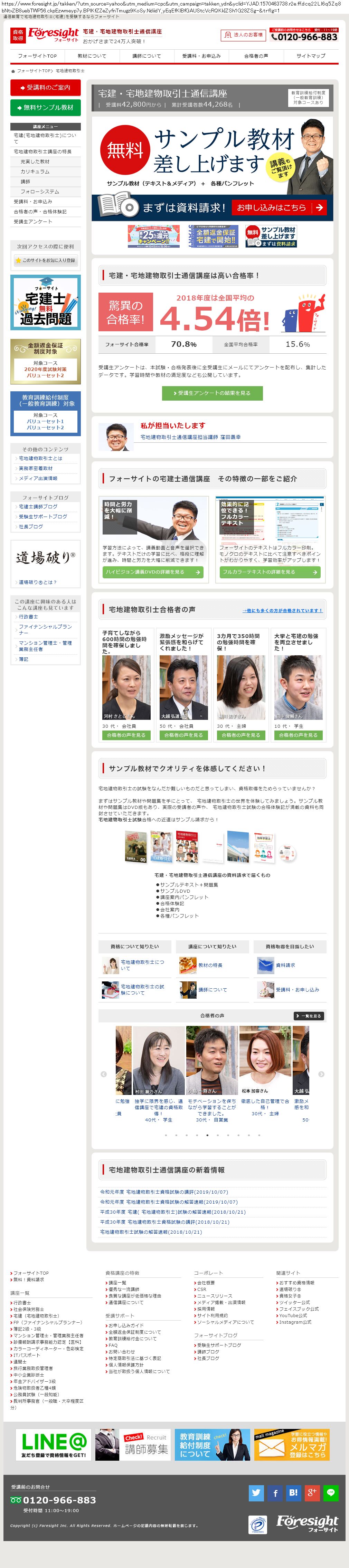349x1568 pixels.
Task: Click red 受講料のご案内 button
Action: coord(46,88)
